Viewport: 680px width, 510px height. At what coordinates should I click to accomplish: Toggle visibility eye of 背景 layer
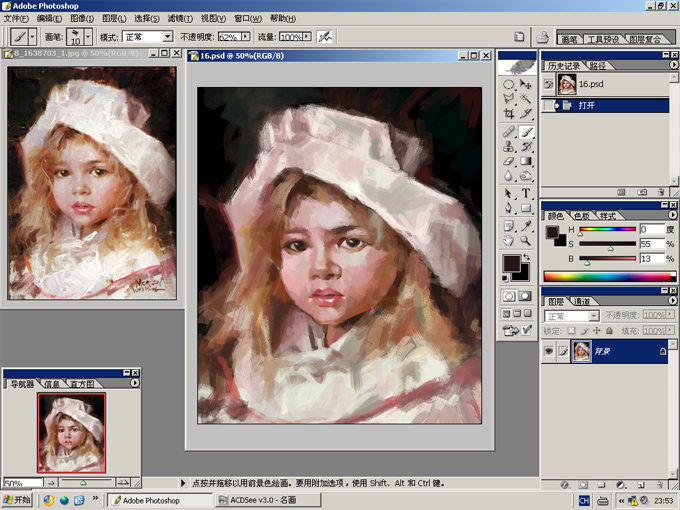549,351
